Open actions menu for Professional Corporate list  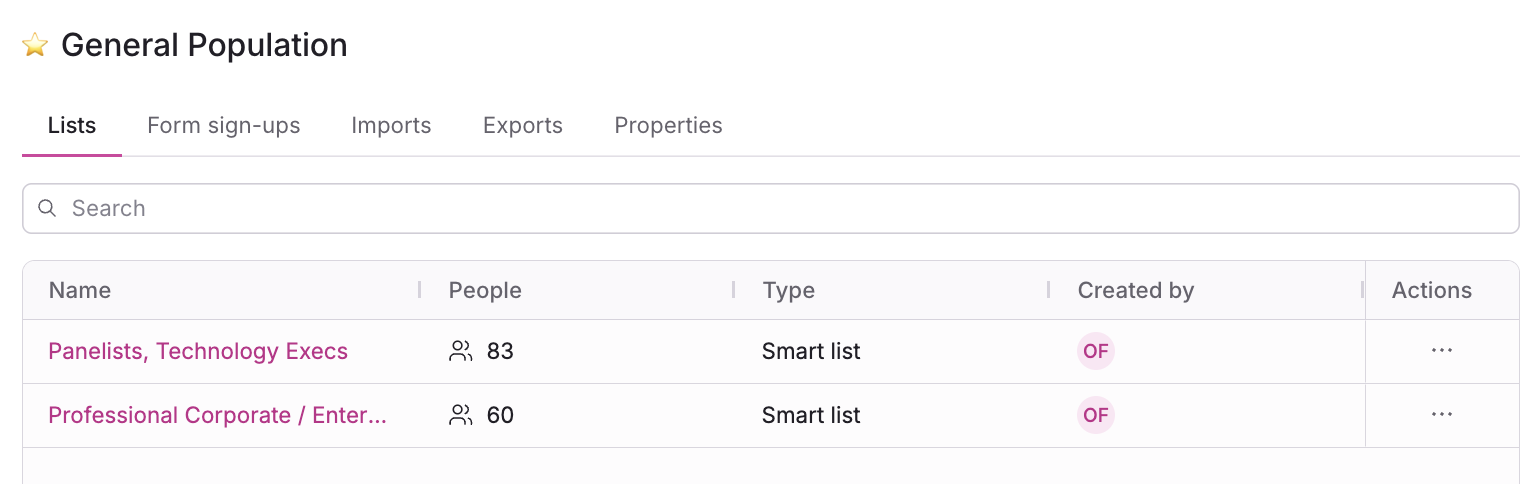(x=1441, y=415)
